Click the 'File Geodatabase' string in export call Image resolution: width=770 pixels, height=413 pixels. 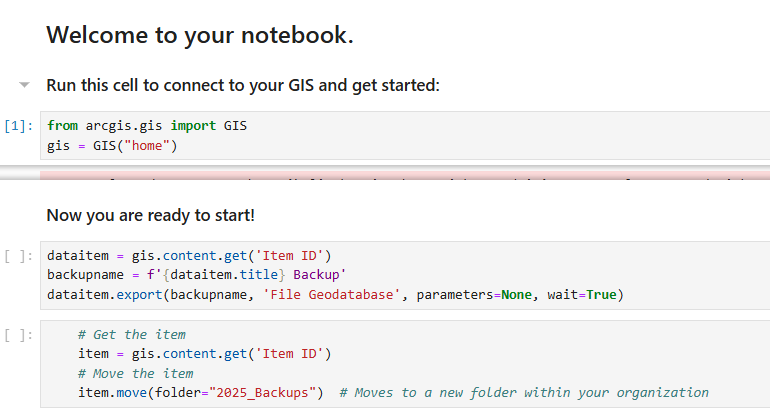(337, 295)
